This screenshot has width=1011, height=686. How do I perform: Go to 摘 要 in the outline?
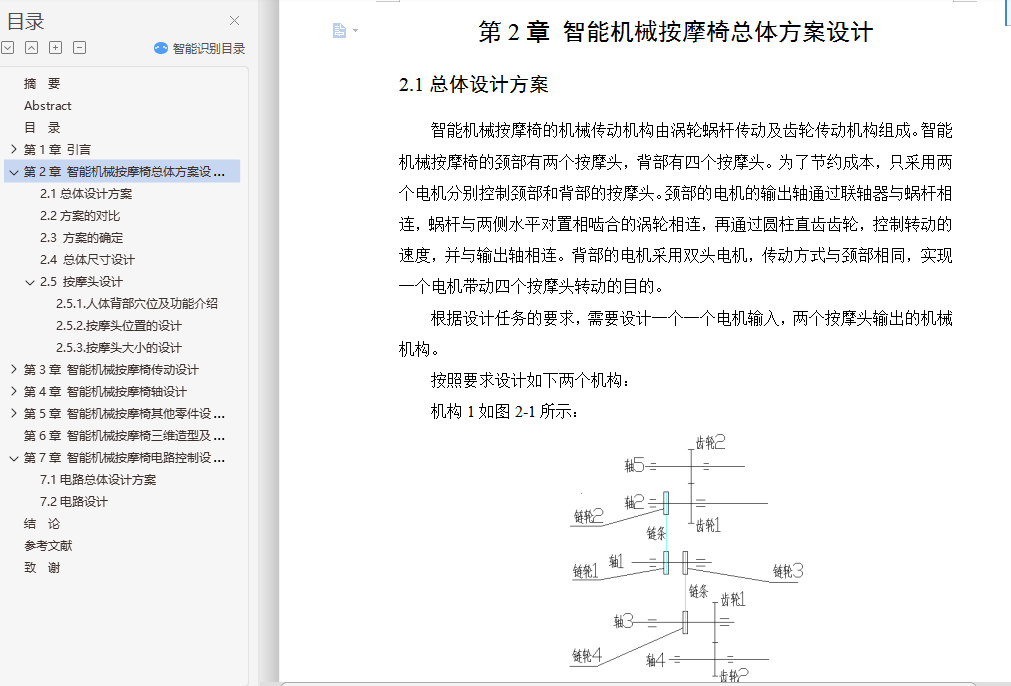42,83
